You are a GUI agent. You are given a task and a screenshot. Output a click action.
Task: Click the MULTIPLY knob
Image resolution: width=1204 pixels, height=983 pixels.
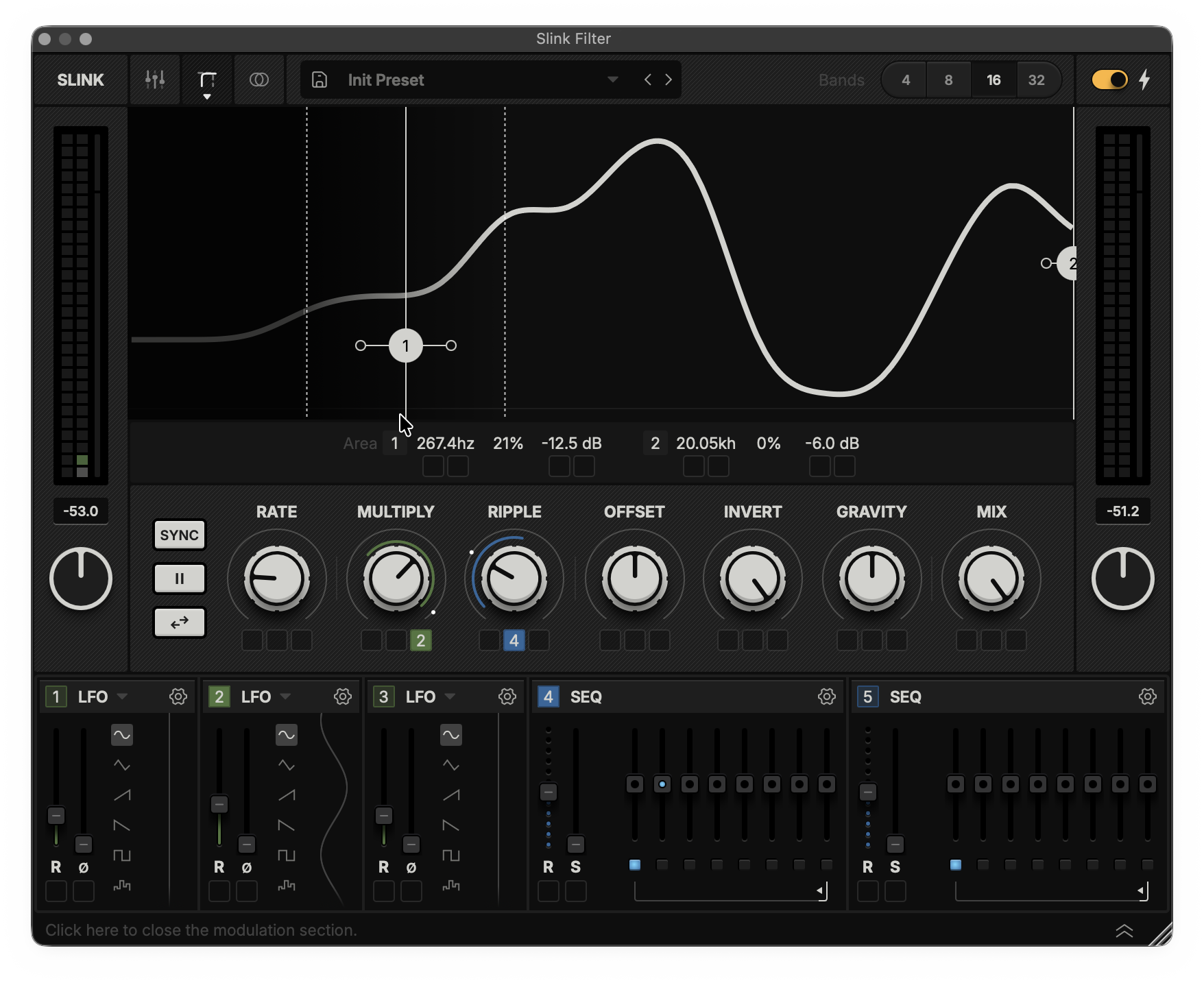tap(396, 579)
